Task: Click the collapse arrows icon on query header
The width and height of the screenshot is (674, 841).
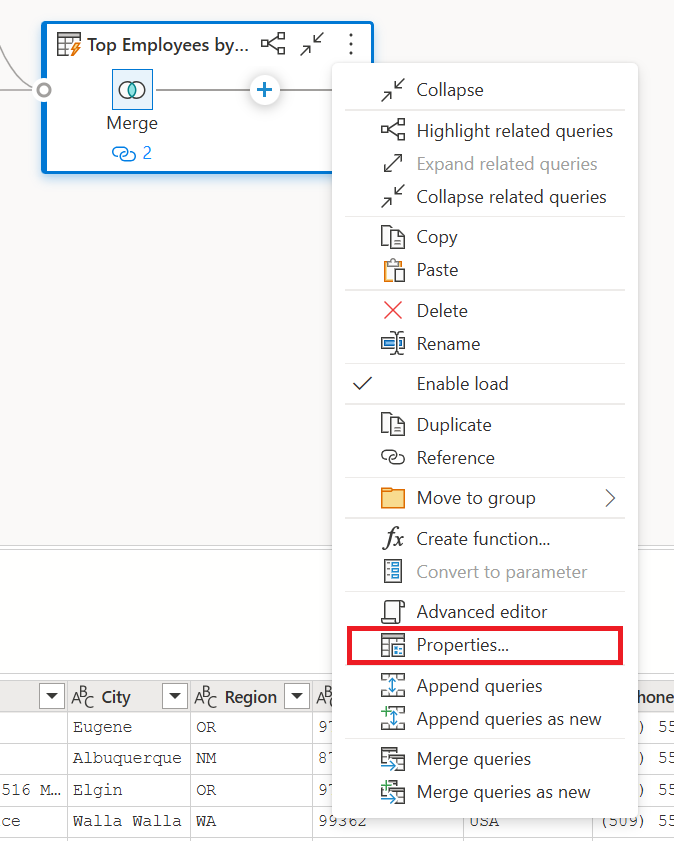Action: [311, 44]
